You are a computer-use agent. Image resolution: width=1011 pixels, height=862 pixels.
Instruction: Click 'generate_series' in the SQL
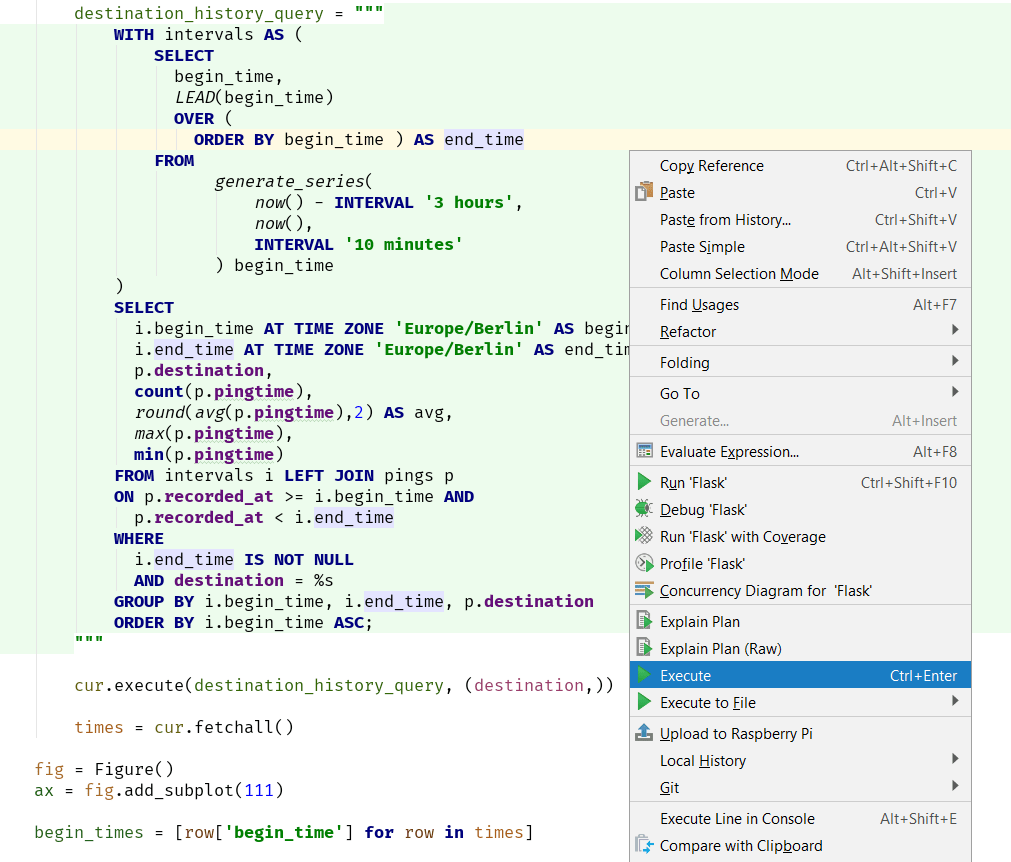289,182
